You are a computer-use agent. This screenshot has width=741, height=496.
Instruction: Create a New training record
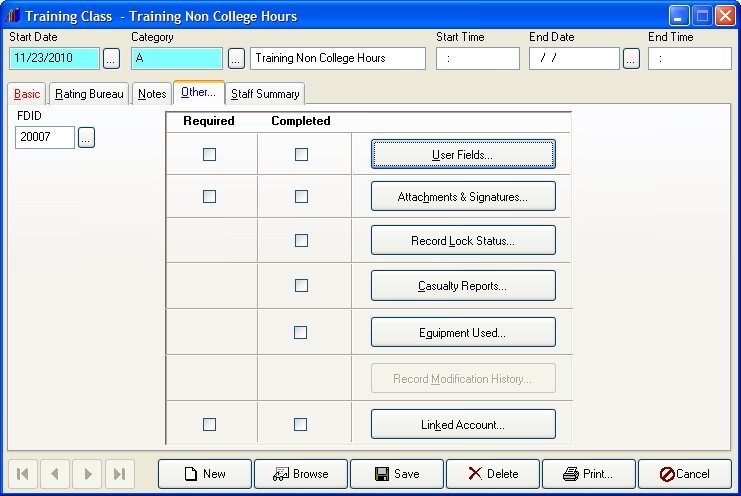pos(205,474)
